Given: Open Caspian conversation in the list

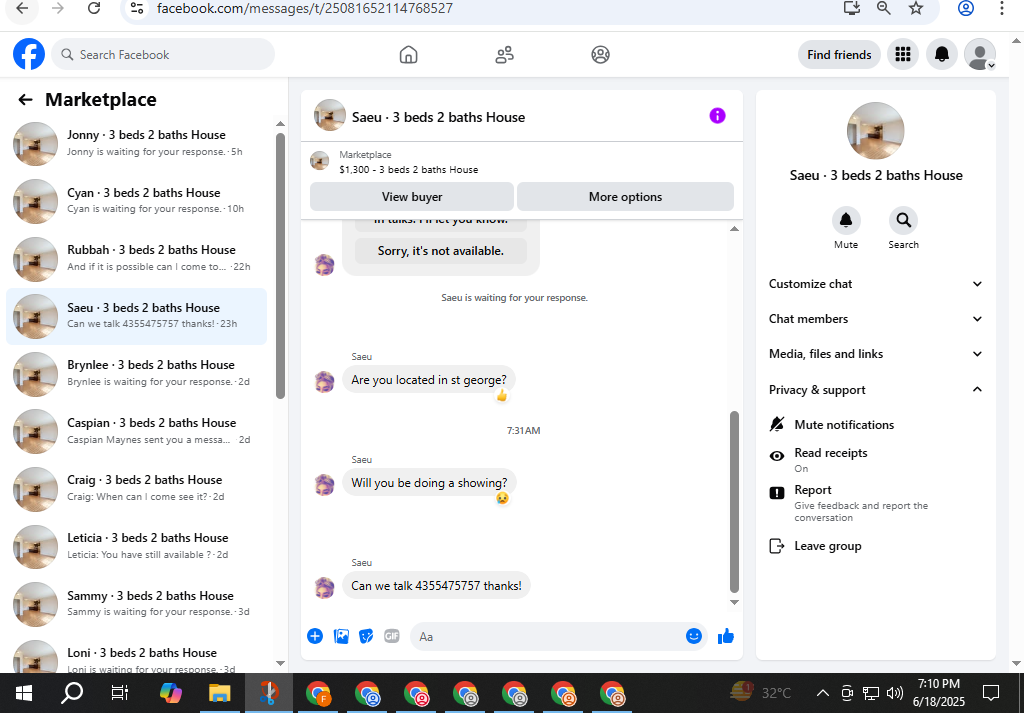Looking at the screenshot, I should 136,431.
